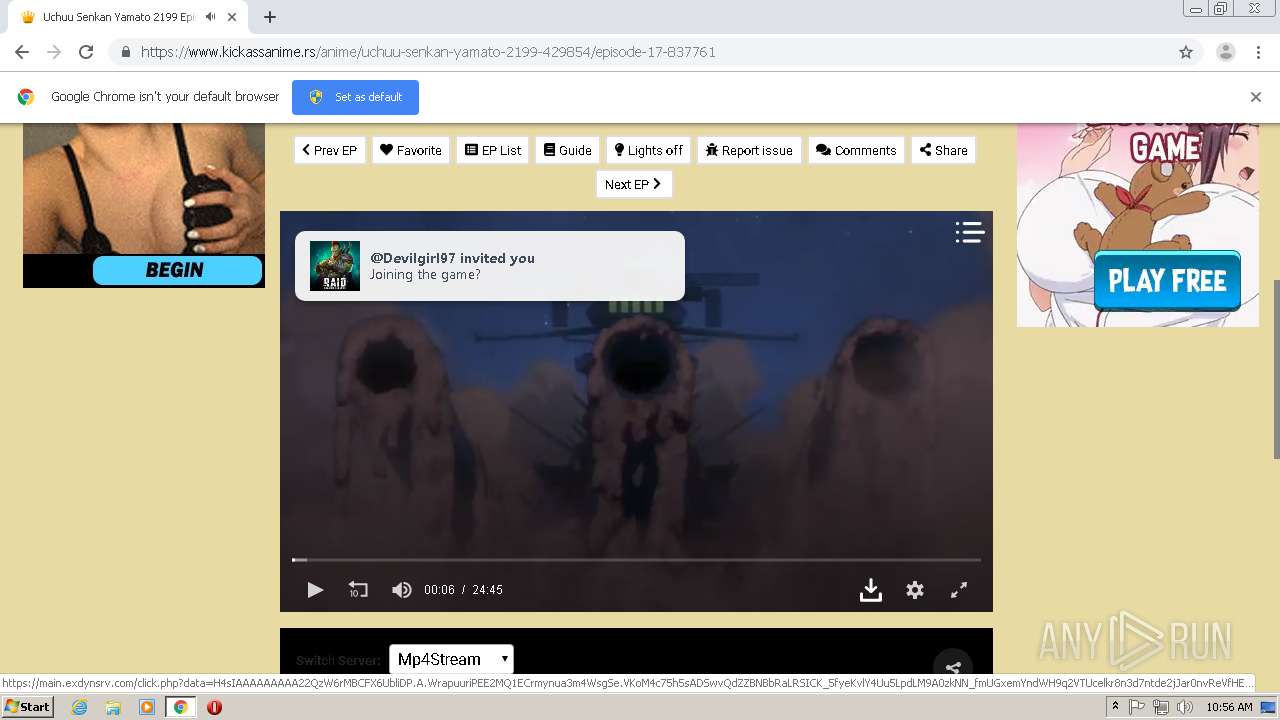Open the red Opera taskbar icon
Image resolution: width=1280 pixels, height=720 pixels.
pos(214,707)
